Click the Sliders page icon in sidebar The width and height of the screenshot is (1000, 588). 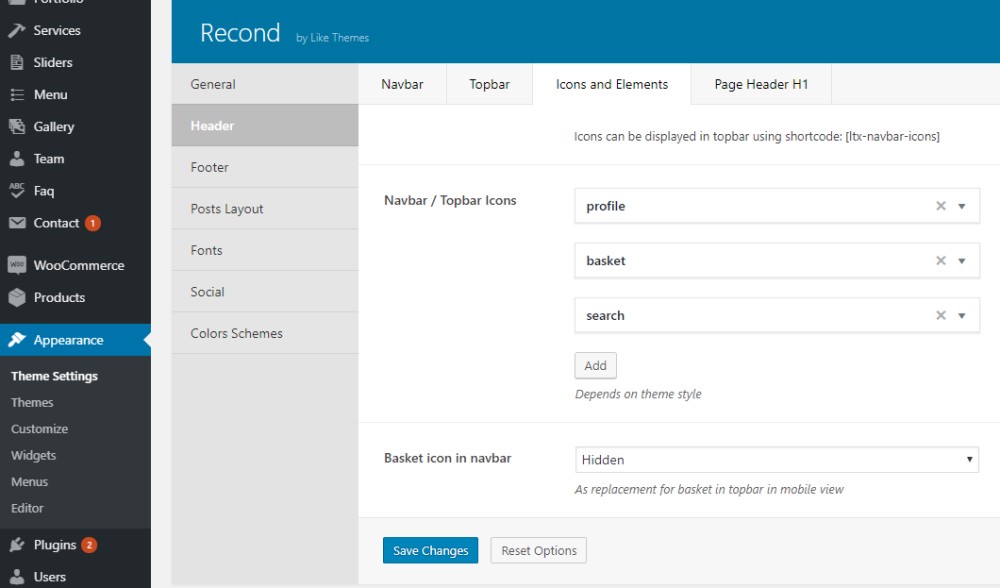coord(17,62)
